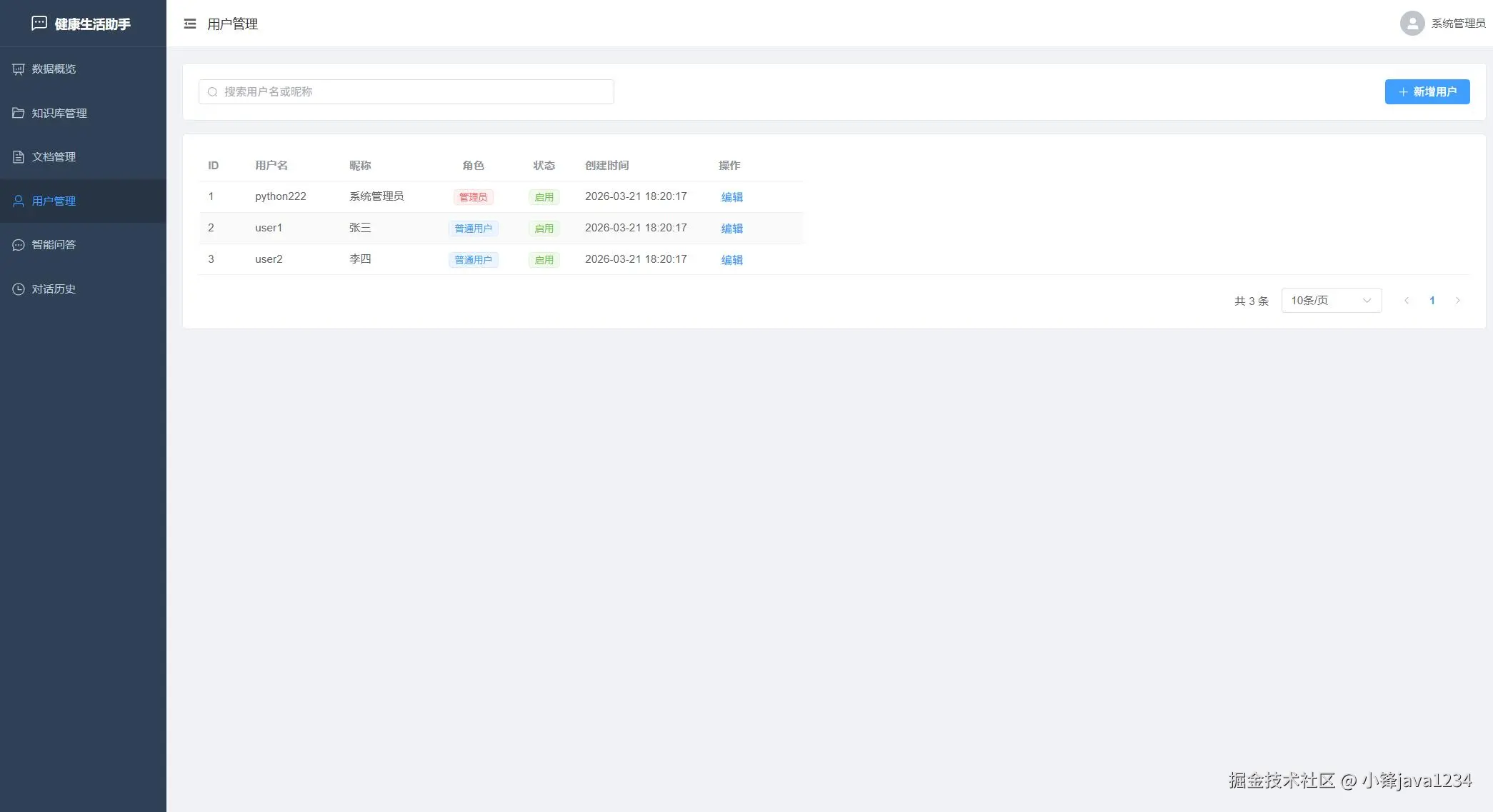
Task: Edit the user2 李四 row
Action: tap(731, 260)
